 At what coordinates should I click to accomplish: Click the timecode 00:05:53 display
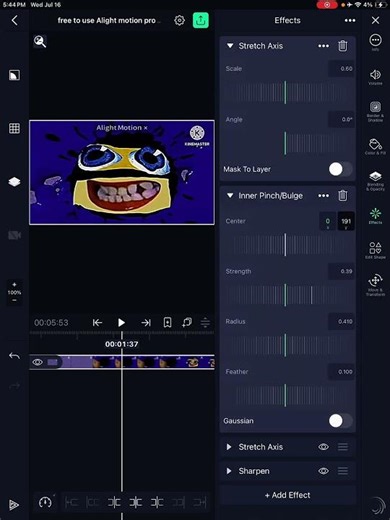[x=51, y=322]
